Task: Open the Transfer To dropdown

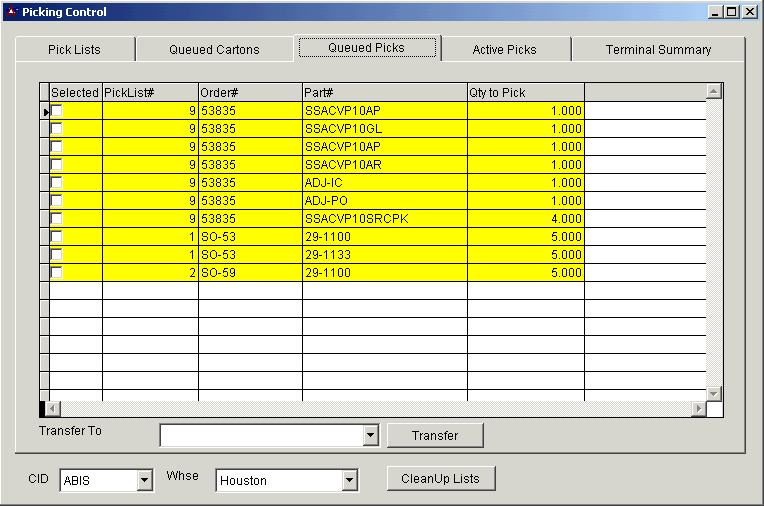Action: (x=370, y=436)
